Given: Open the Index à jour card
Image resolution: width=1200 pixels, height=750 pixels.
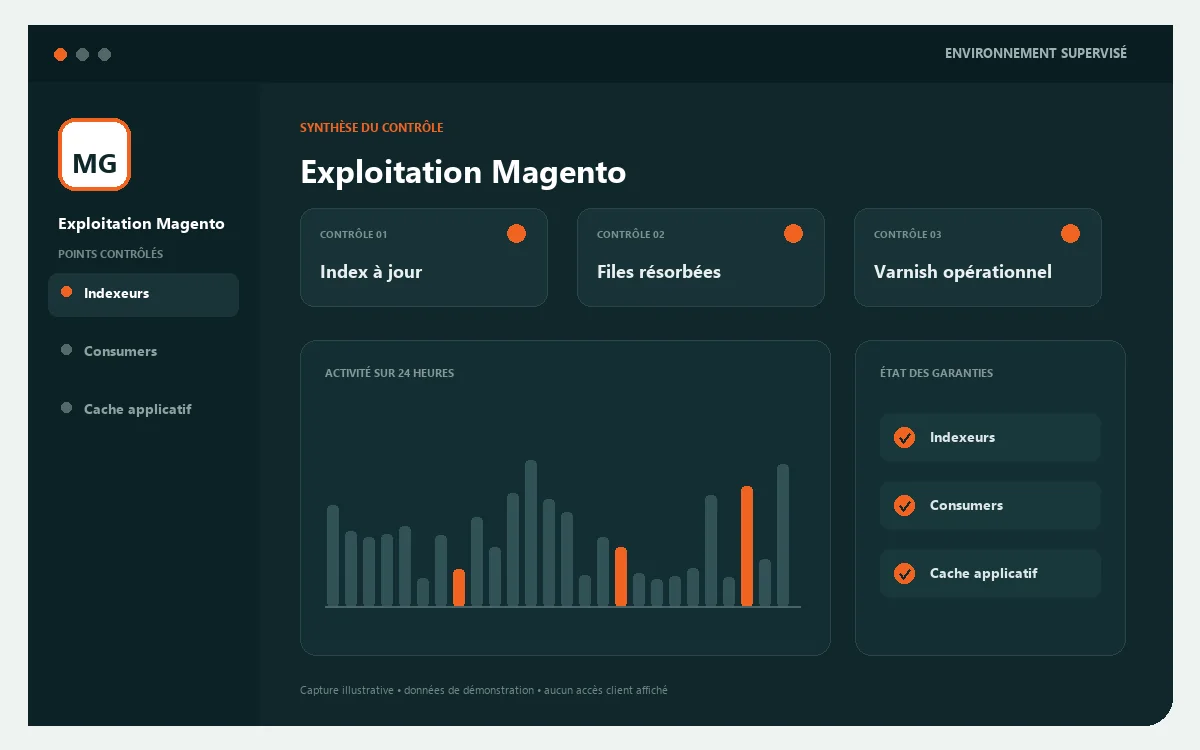Looking at the screenshot, I should (x=424, y=257).
